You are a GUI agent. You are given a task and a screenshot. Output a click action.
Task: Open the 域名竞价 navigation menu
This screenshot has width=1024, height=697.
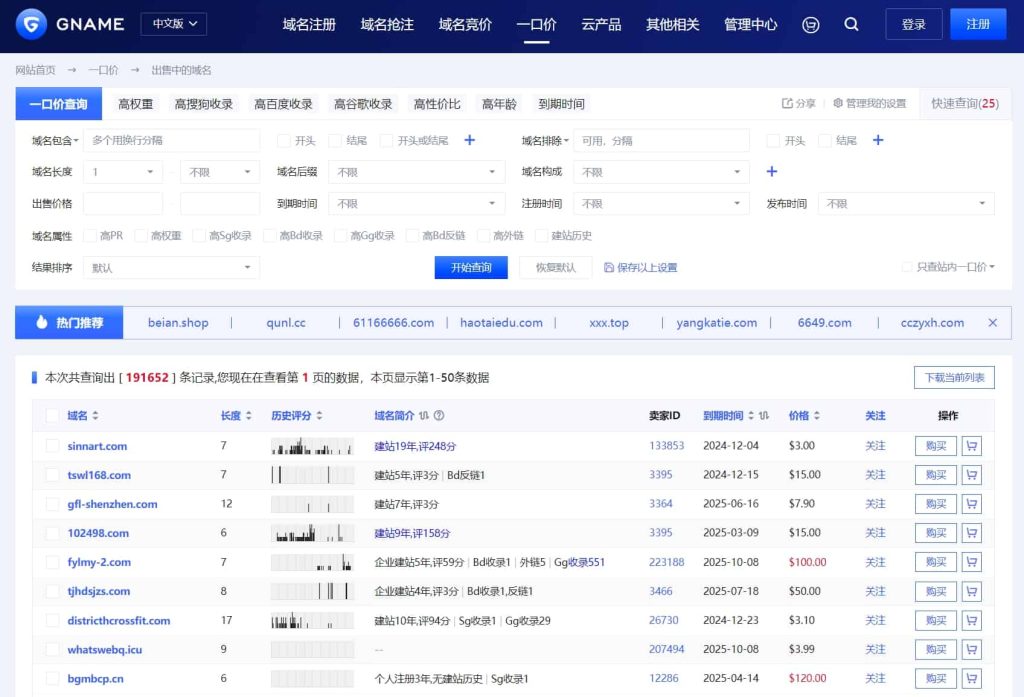point(465,24)
